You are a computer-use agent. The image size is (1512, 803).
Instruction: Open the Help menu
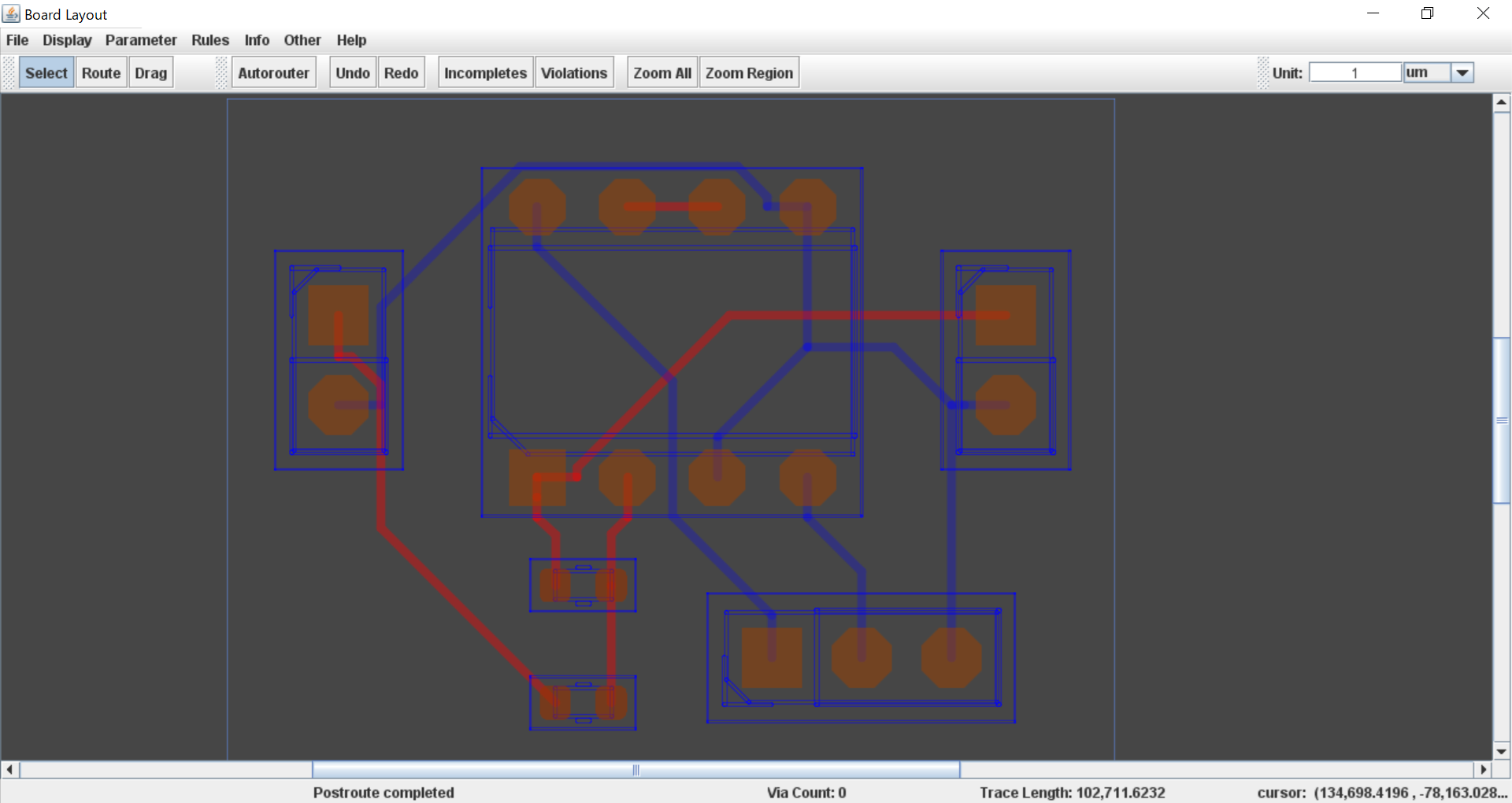(350, 40)
